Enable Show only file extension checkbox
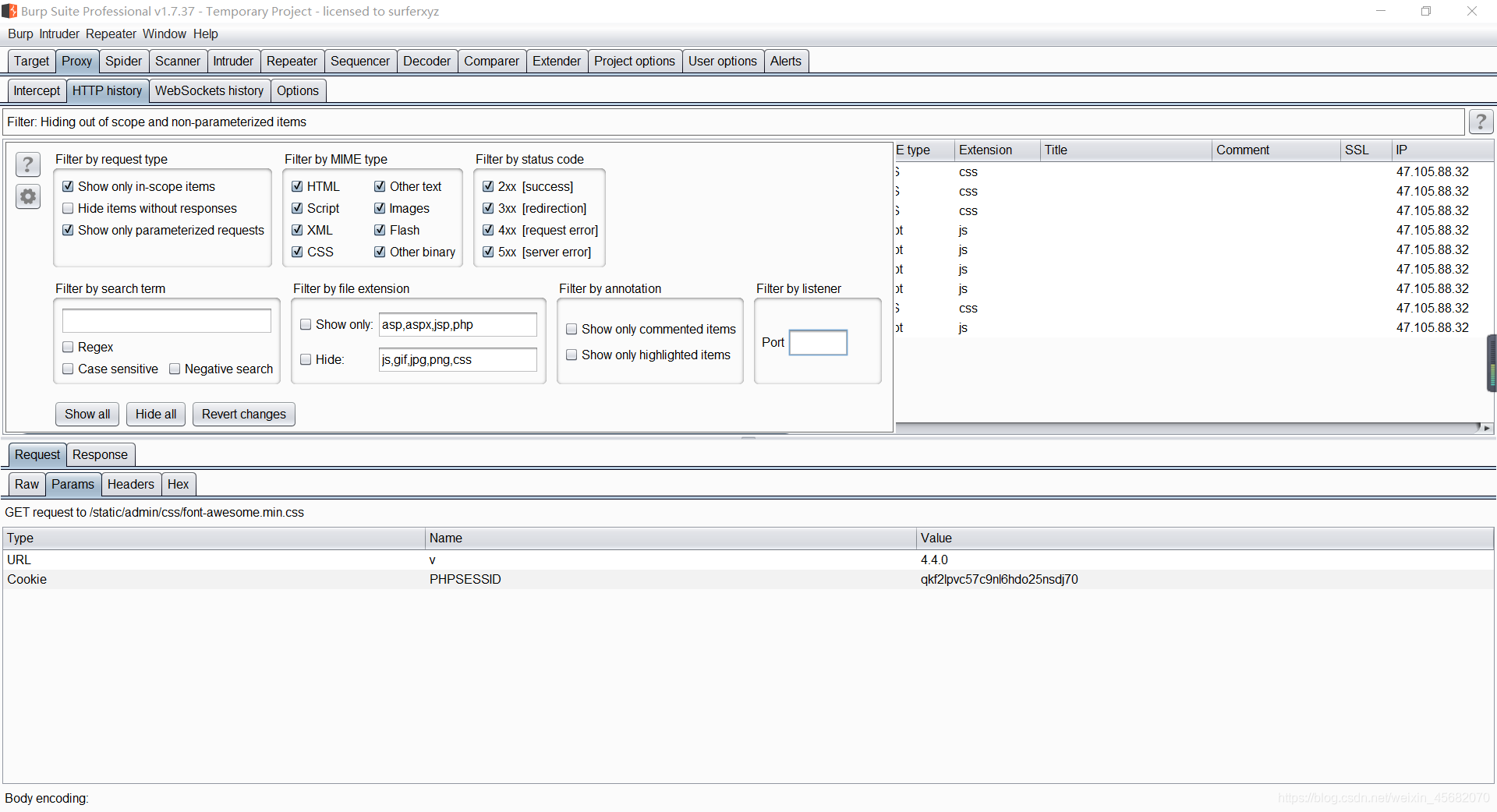 coord(306,324)
